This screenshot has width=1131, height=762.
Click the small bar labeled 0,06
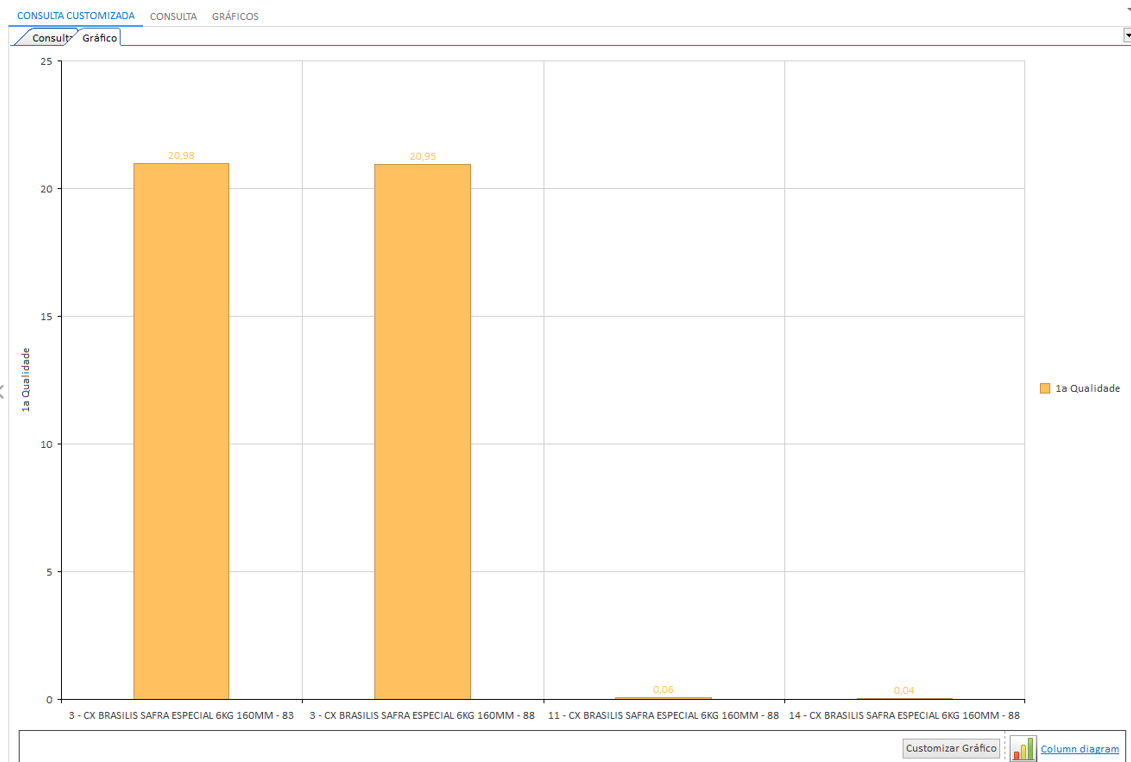[x=663, y=698]
